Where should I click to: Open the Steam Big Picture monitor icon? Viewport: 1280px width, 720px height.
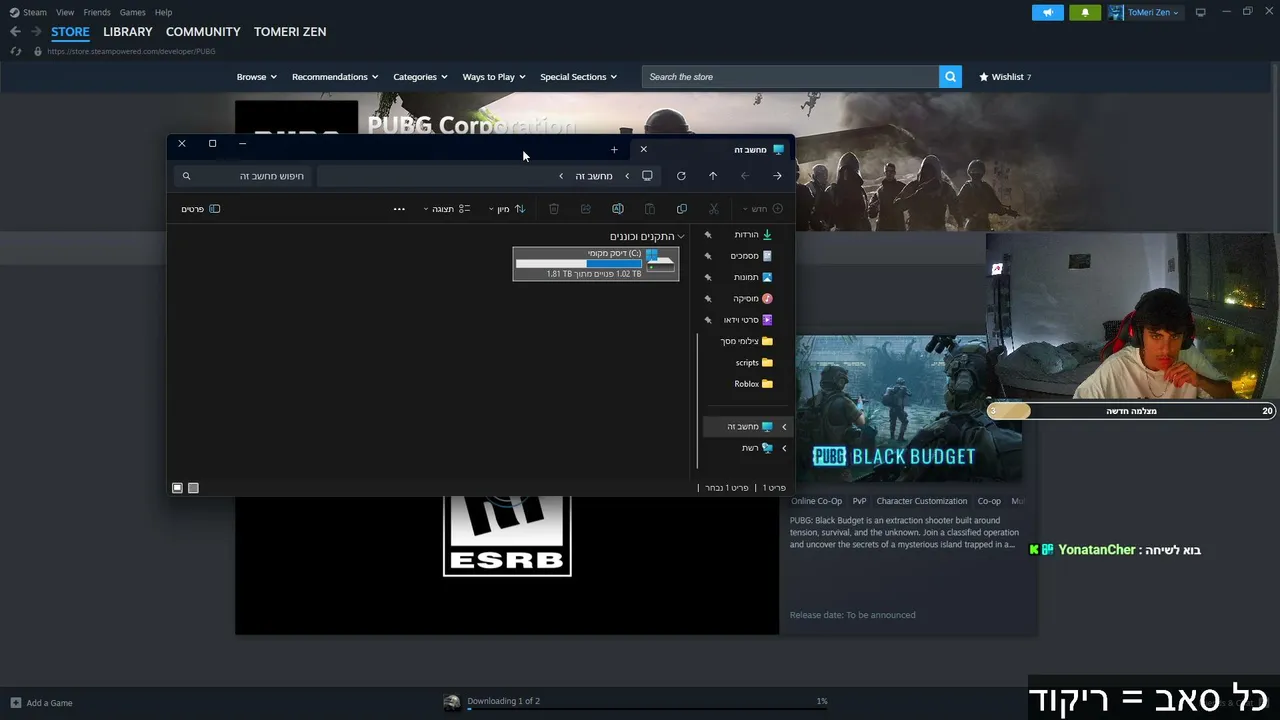[x=1200, y=12]
